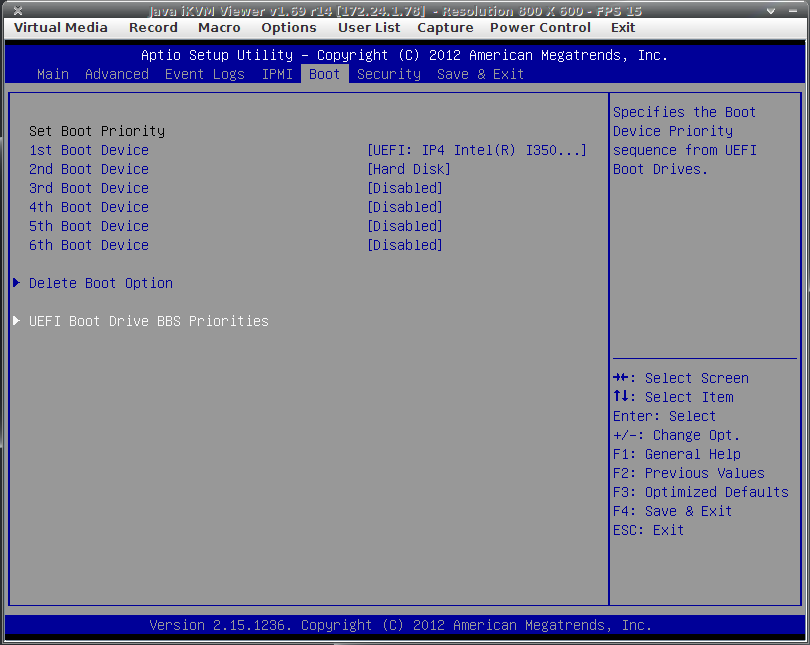The image size is (810, 645).
Task: Switch to the Main BIOS tab
Action: (x=53, y=74)
